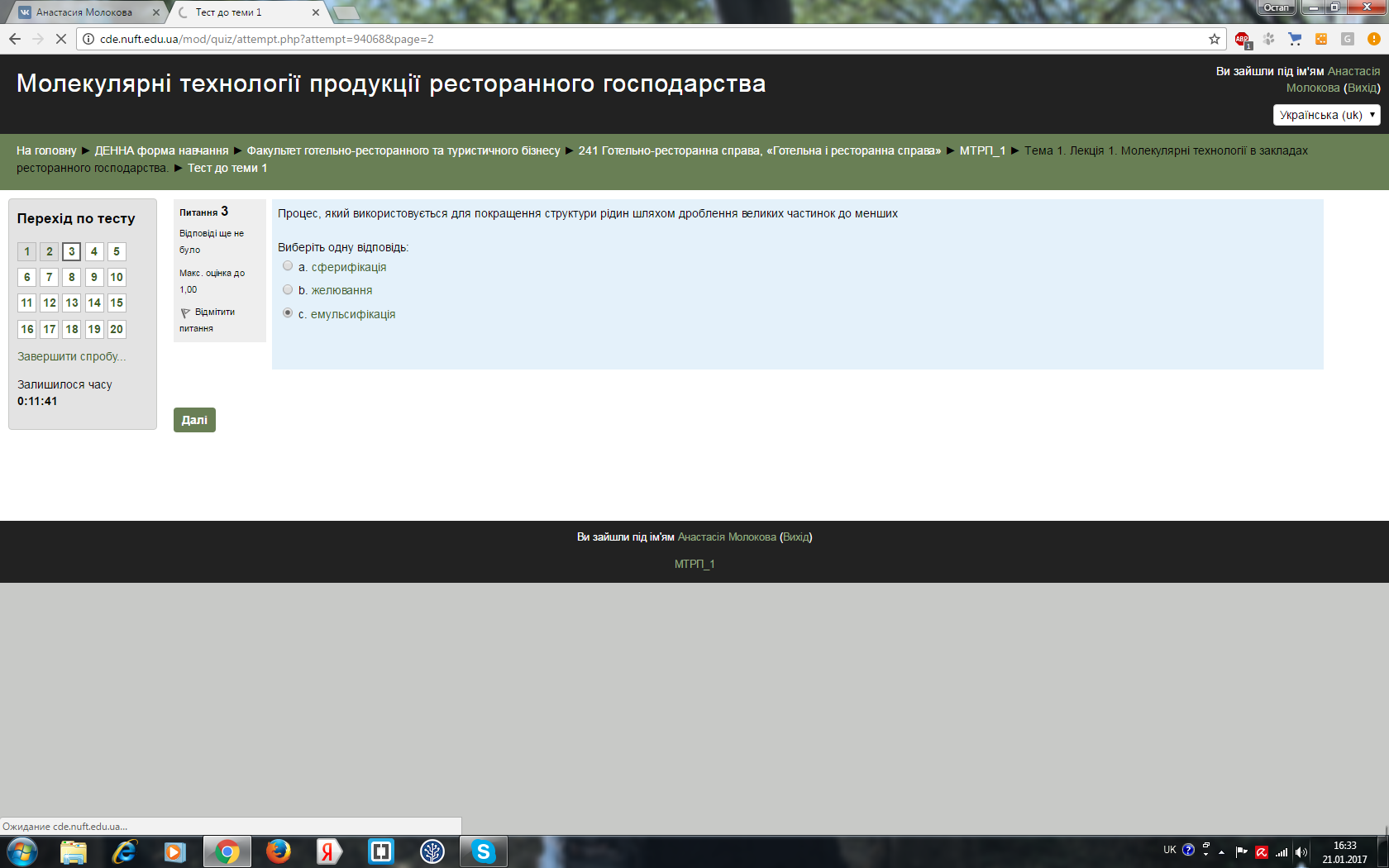Select answer b. желювання
The width and height of the screenshot is (1389, 868).
pos(288,289)
